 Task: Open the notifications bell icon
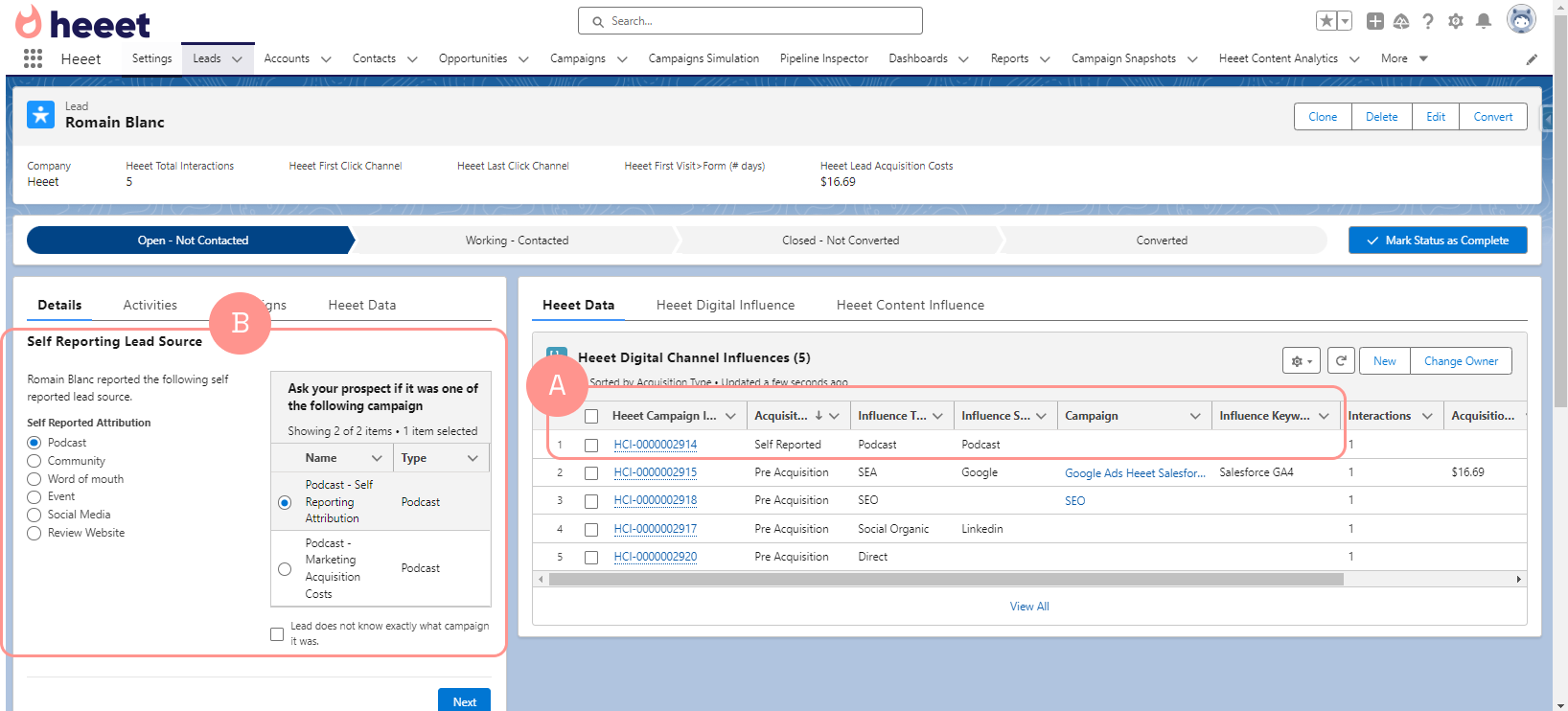1484,21
